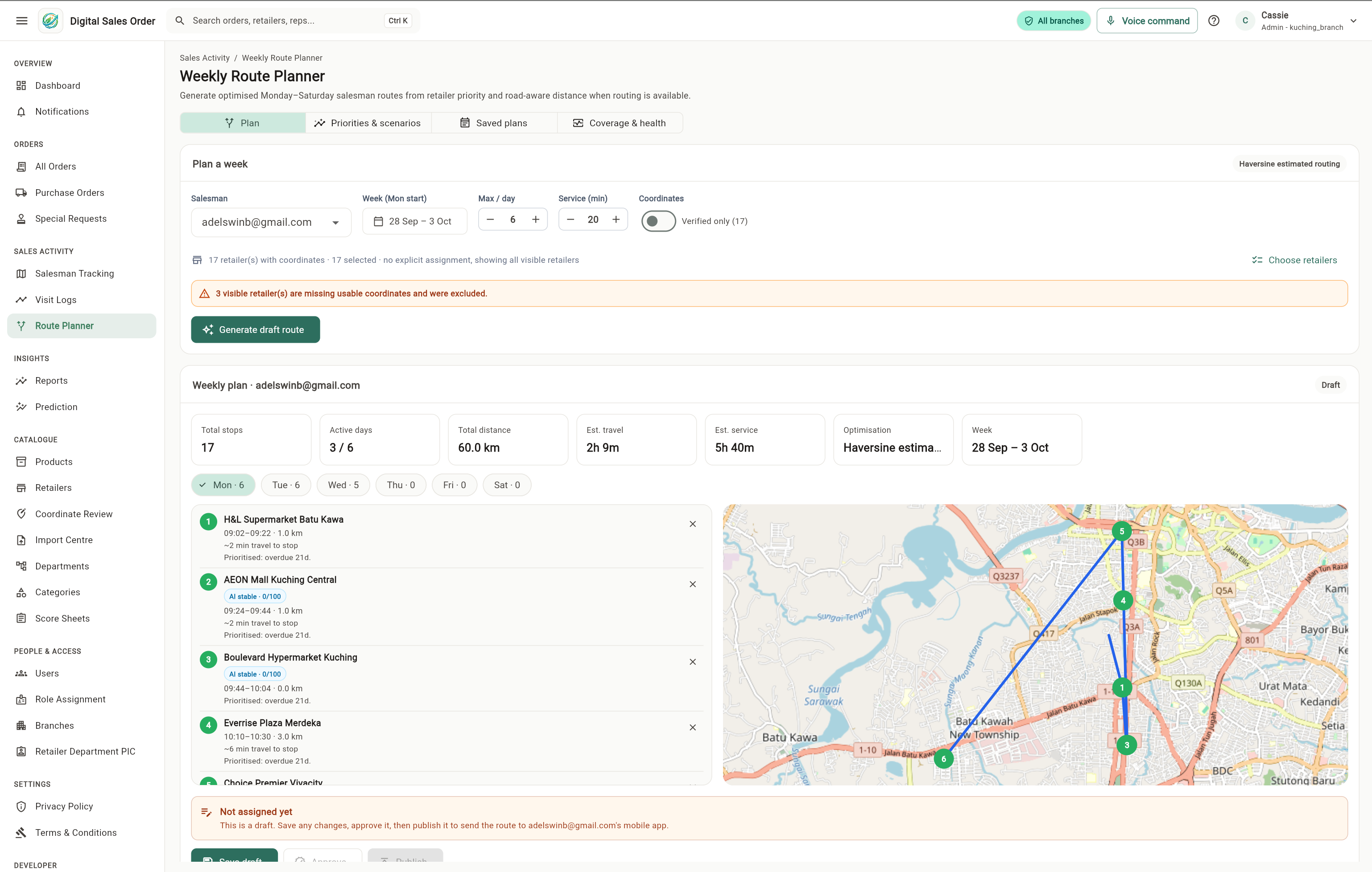Select the Tue 6 day chip
1372x872 pixels.
[x=286, y=485]
